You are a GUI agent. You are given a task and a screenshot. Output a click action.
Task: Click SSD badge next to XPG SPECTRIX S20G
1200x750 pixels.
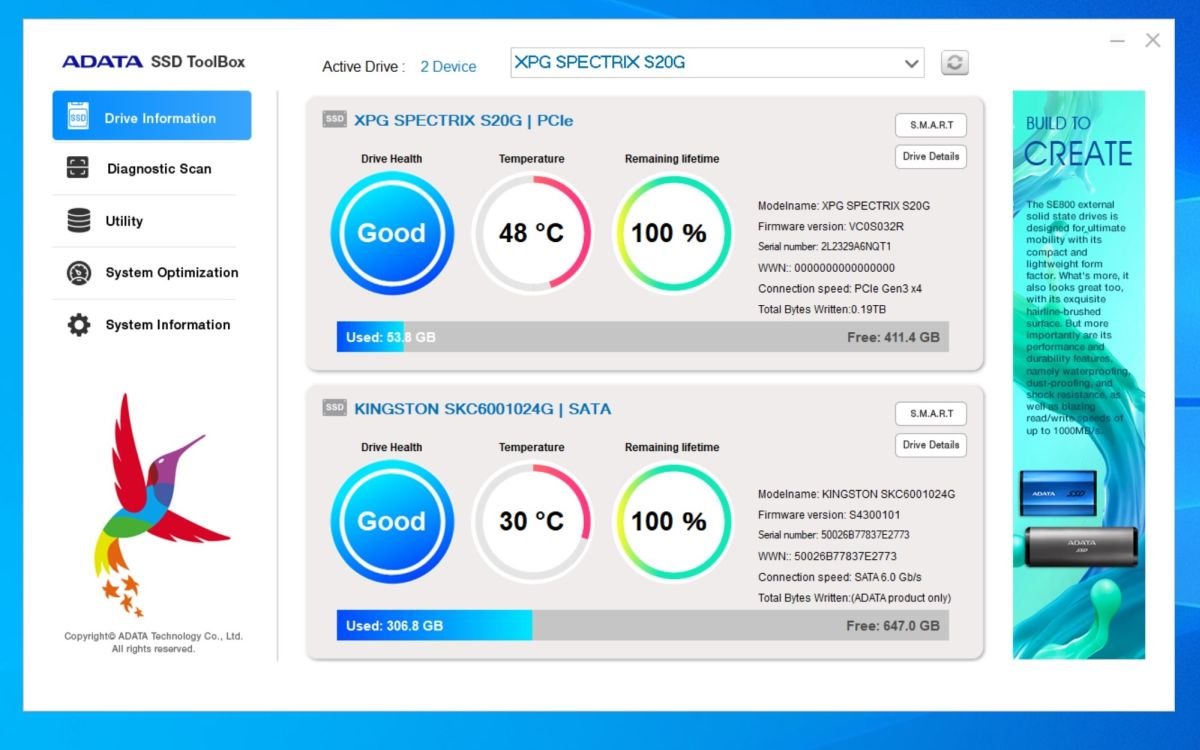(334, 120)
